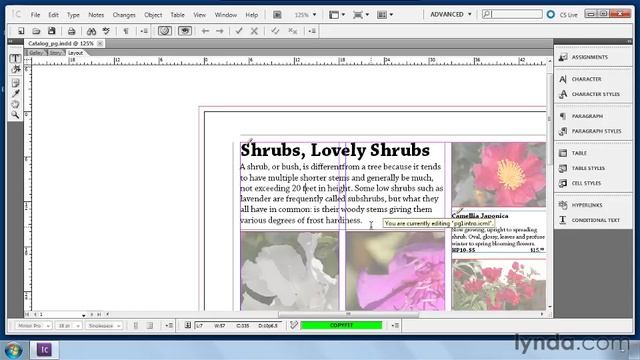Open the Table menu
Screen dimensions: 640x360
(x=178, y=15)
